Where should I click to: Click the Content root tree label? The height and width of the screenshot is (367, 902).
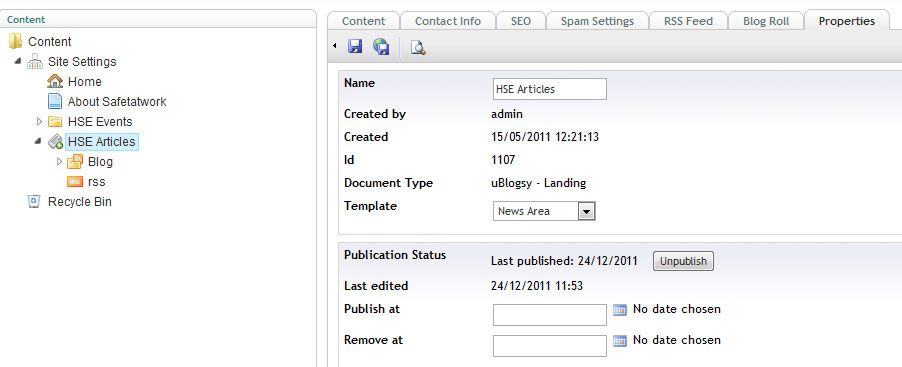coord(49,41)
